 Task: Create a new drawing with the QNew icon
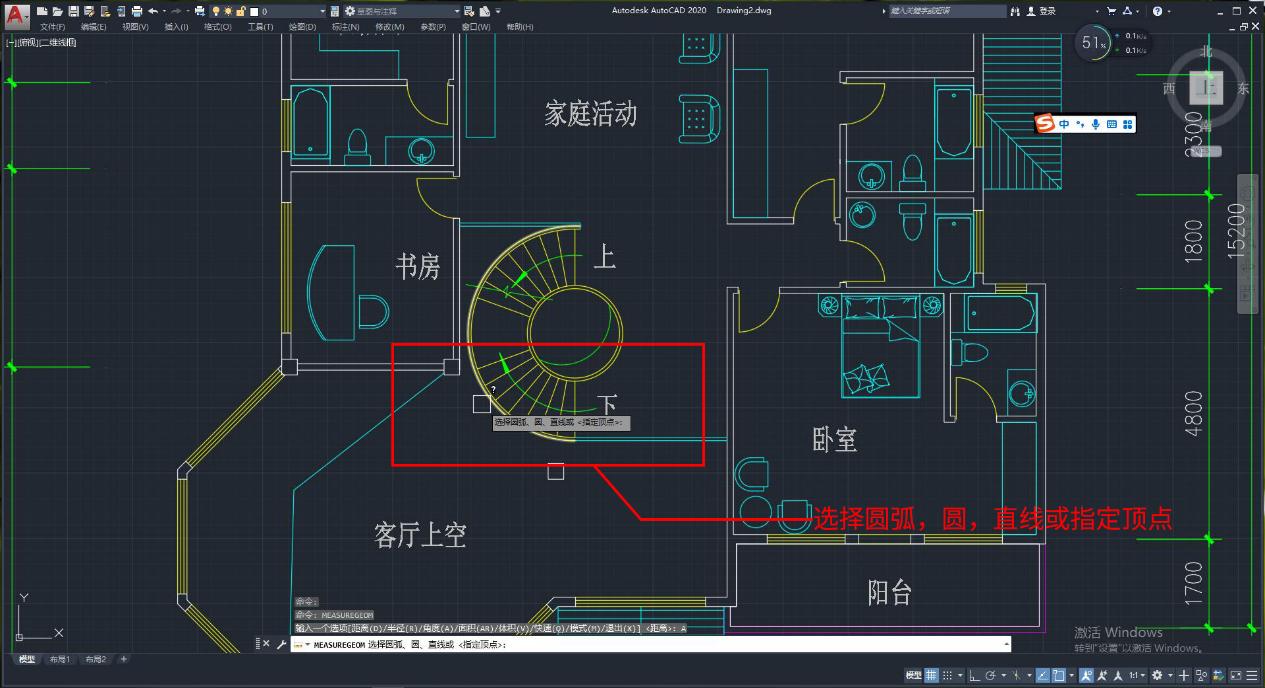[x=41, y=12]
